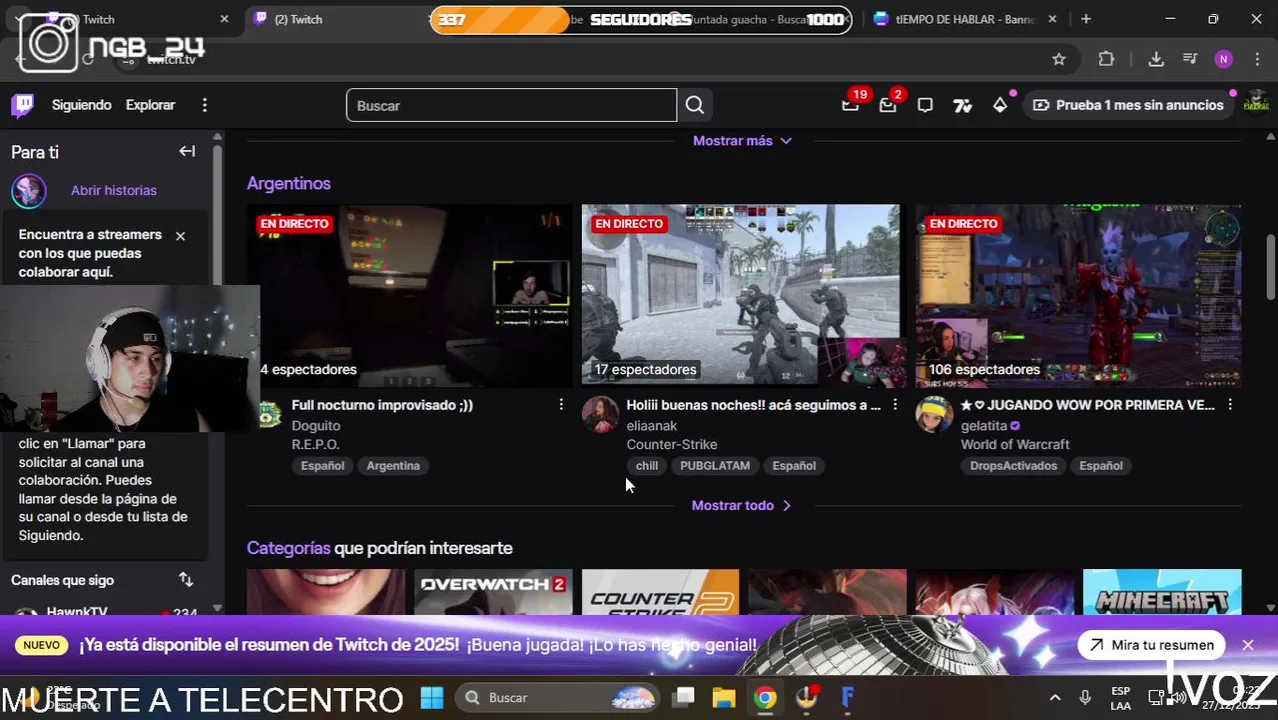Open ESP LAA language indicator in tray

pyautogui.click(x=1120, y=697)
